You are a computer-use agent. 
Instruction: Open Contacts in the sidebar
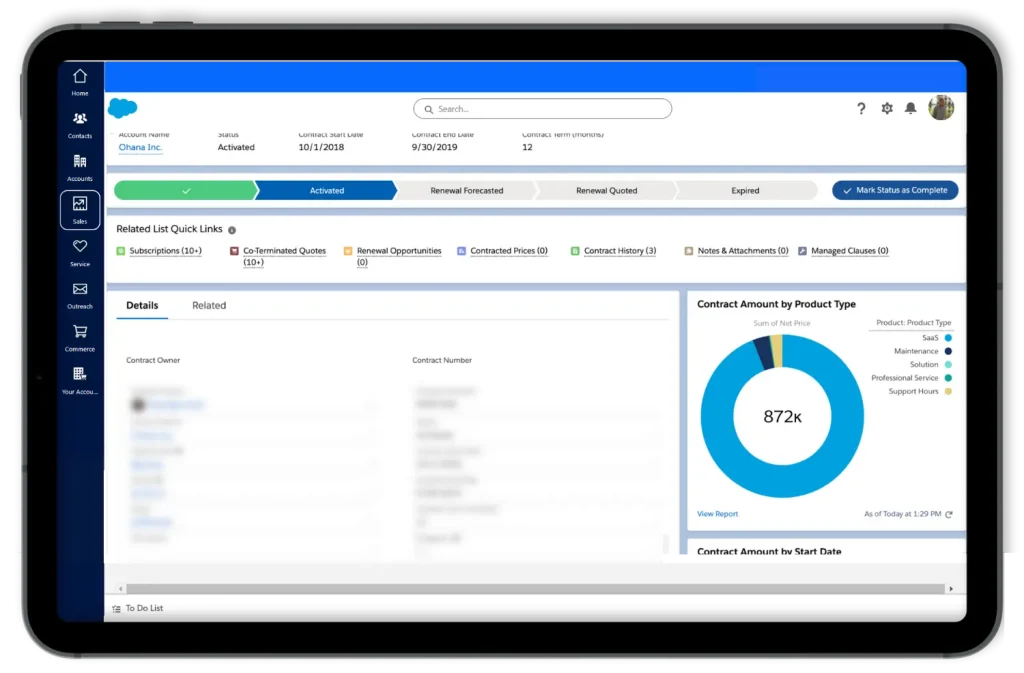(x=80, y=125)
